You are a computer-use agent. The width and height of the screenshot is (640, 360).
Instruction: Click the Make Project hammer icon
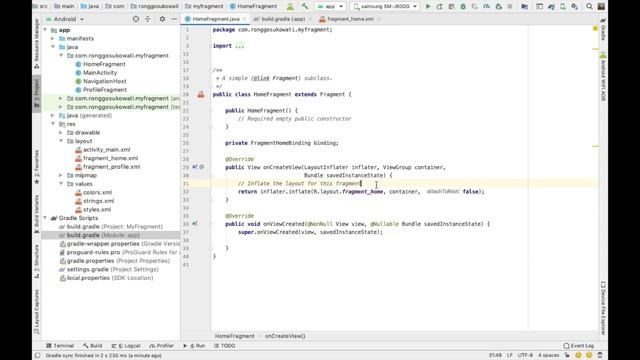[x=304, y=7]
